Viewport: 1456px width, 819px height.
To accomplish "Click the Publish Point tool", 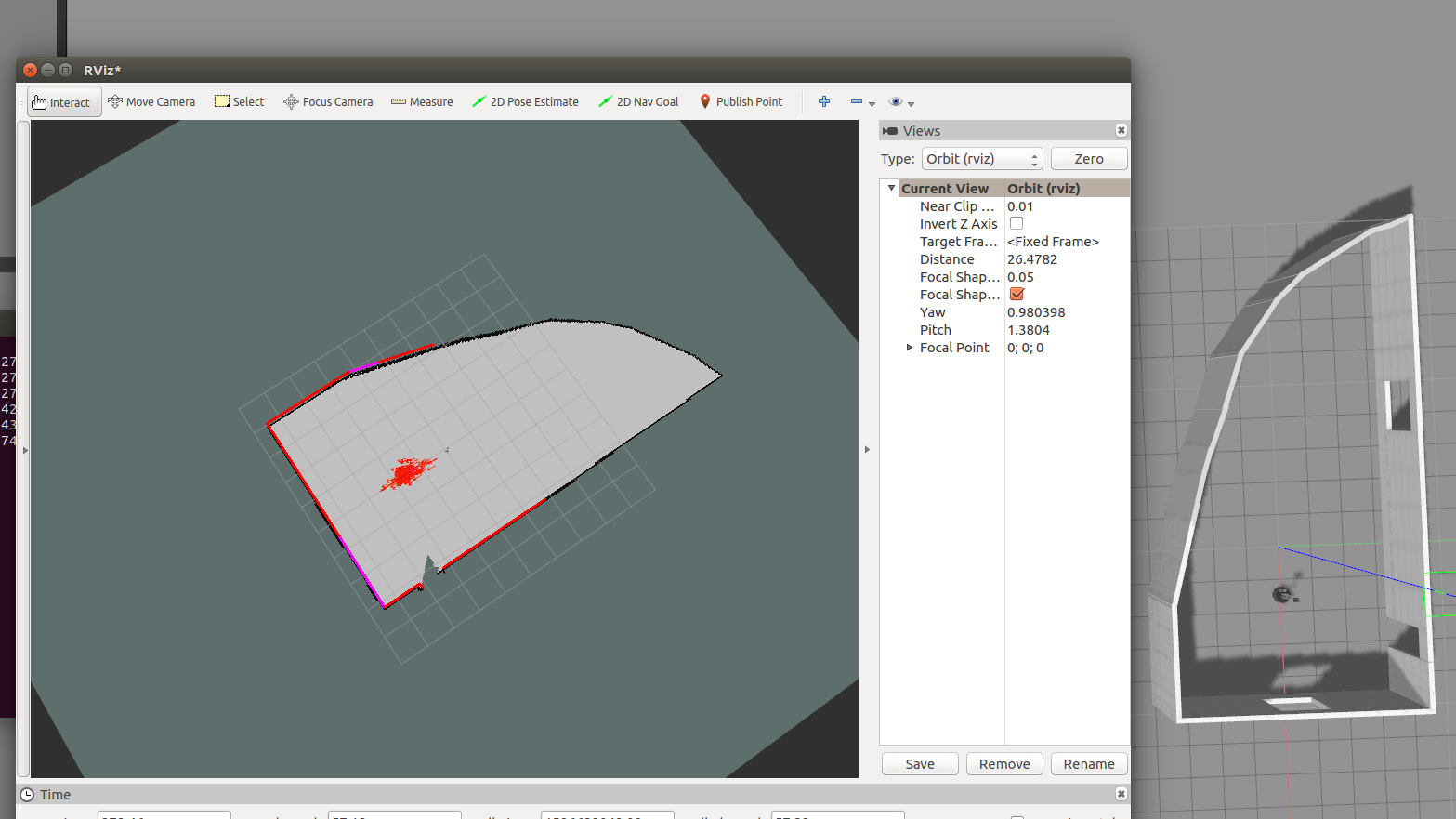I will (741, 101).
